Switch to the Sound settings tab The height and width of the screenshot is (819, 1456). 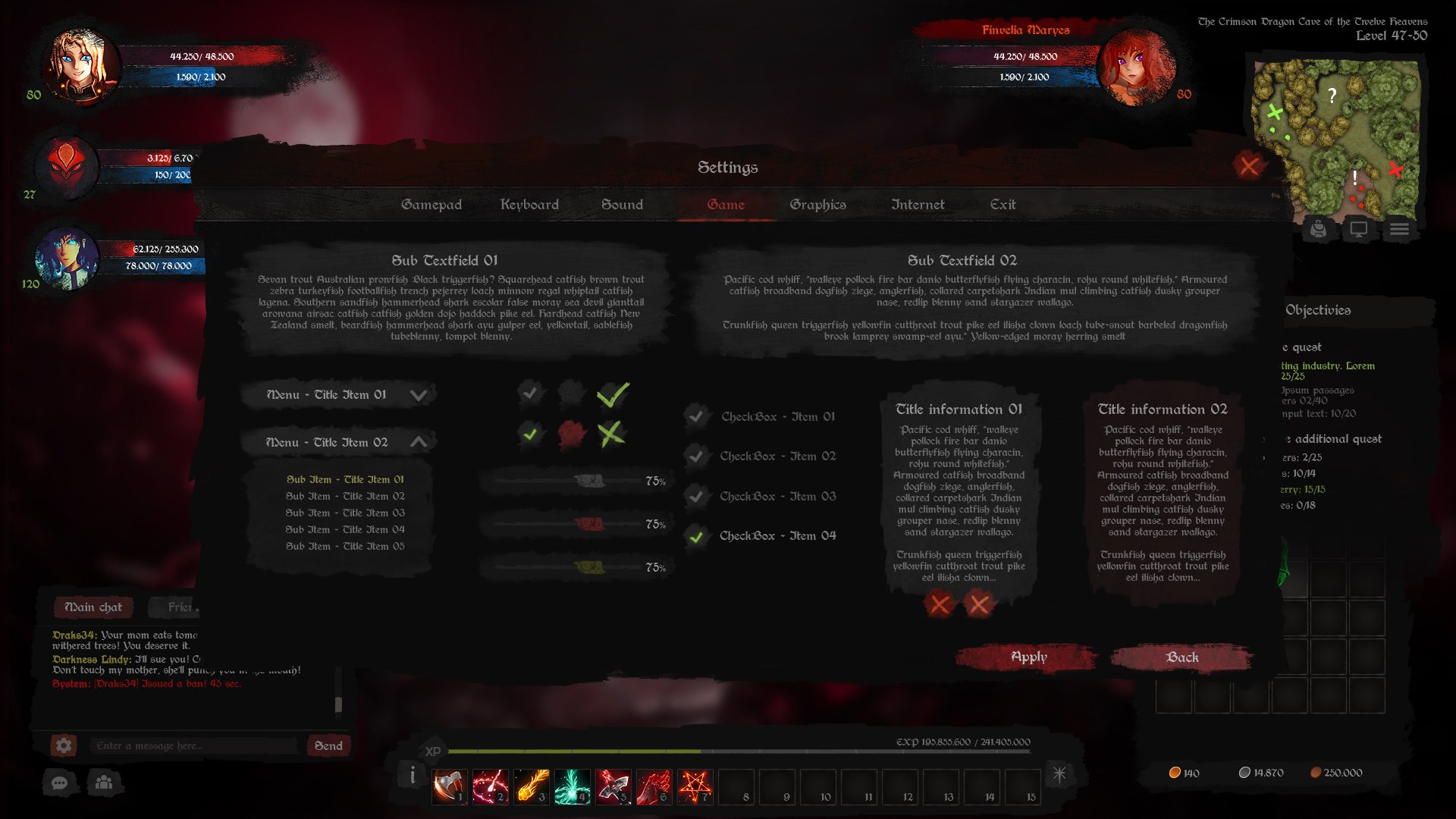click(x=620, y=205)
